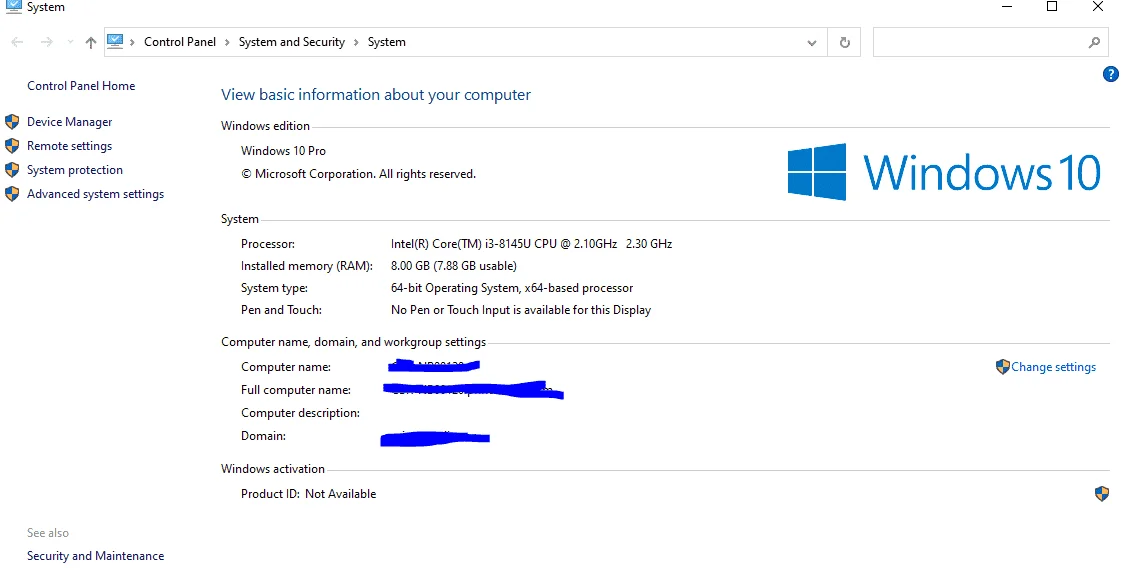1121x577 pixels.
Task: Open Help with the question mark icon
Action: pyautogui.click(x=1111, y=74)
